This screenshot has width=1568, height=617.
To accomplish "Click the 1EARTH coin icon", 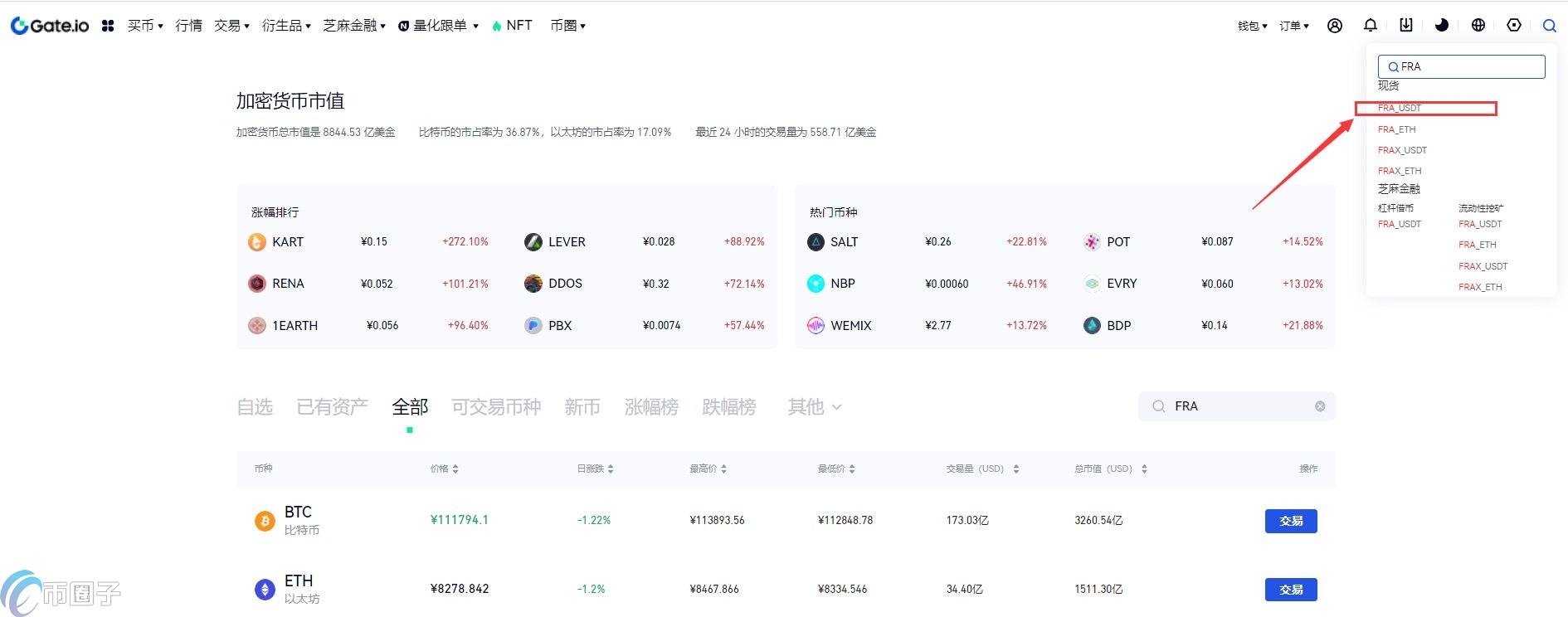I will [x=257, y=326].
